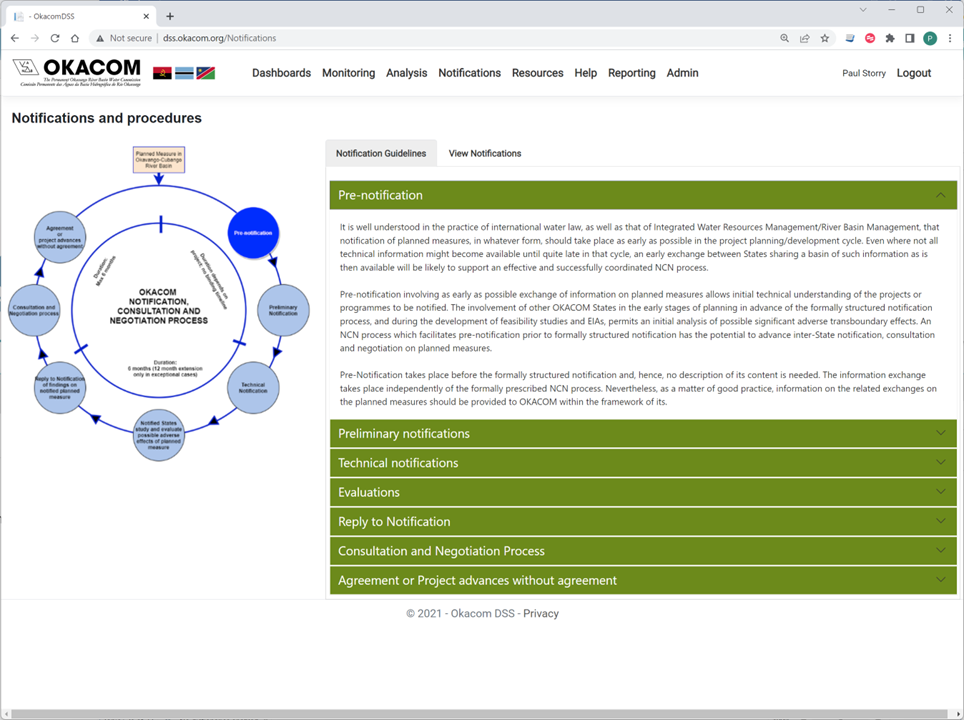Click the Privacy link in footer
Viewport: 964px width, 720px height.
[541, 614]
